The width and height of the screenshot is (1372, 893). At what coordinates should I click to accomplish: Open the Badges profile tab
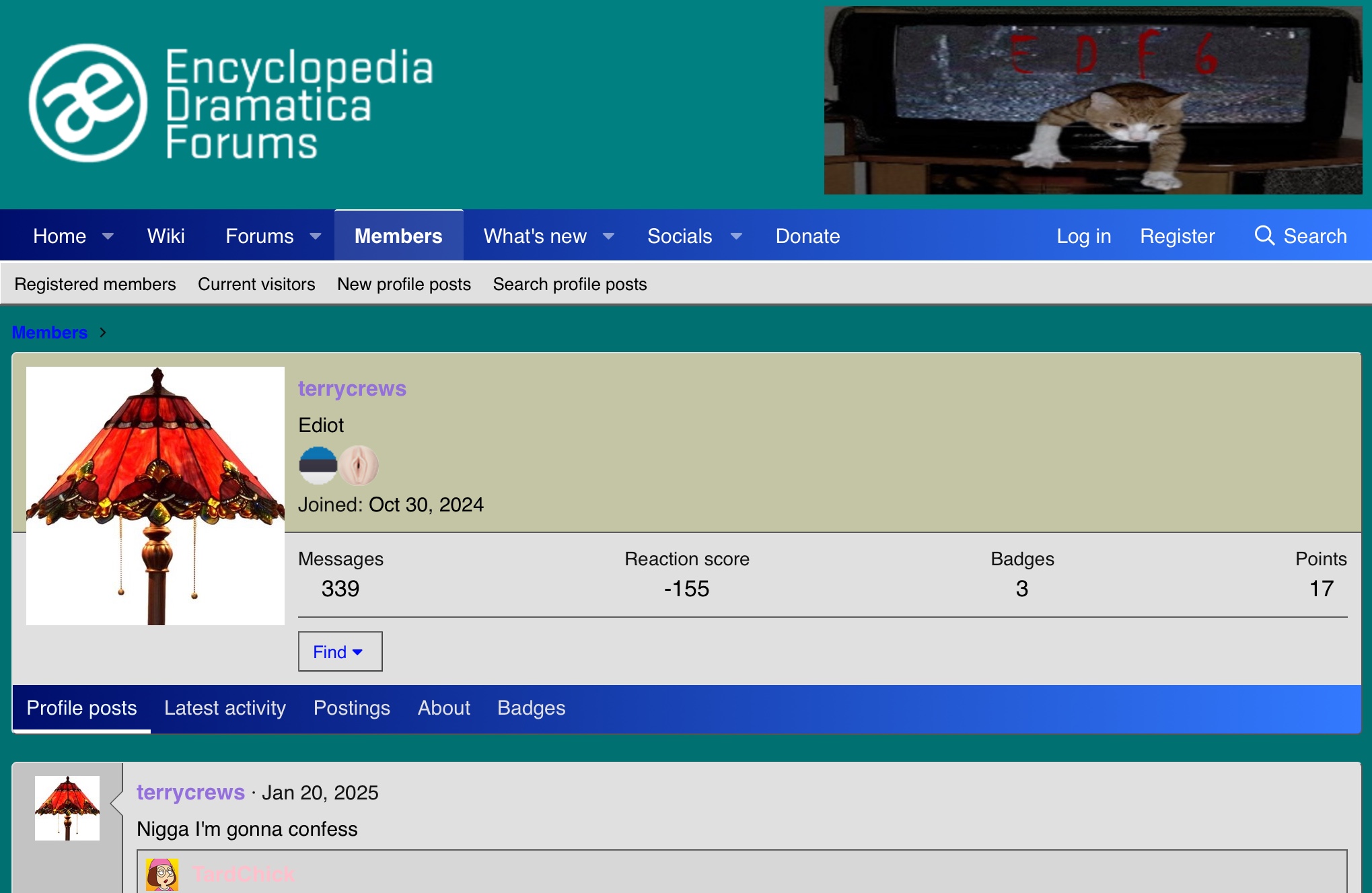[x=531, y=708]
